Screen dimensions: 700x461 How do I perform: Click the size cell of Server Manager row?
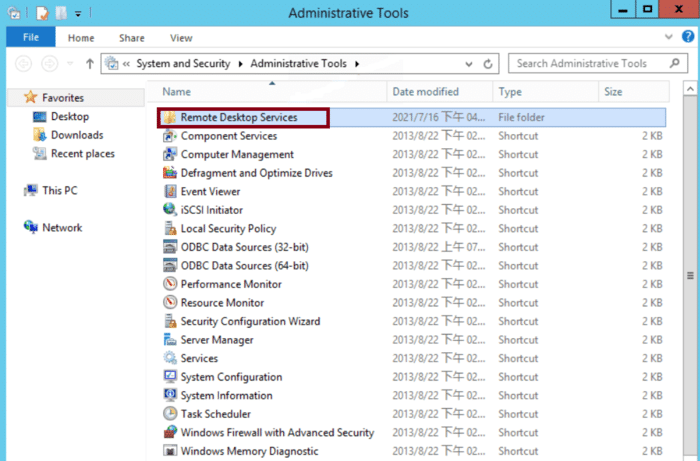point(652,340)
